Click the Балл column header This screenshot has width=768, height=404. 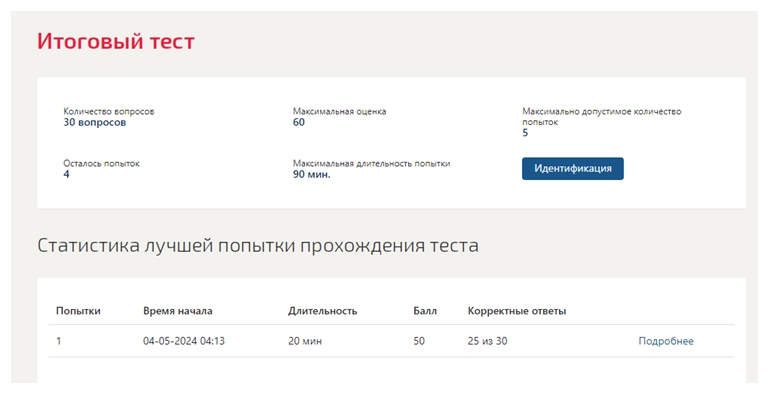pyautogui.click(x=425, y=311)
